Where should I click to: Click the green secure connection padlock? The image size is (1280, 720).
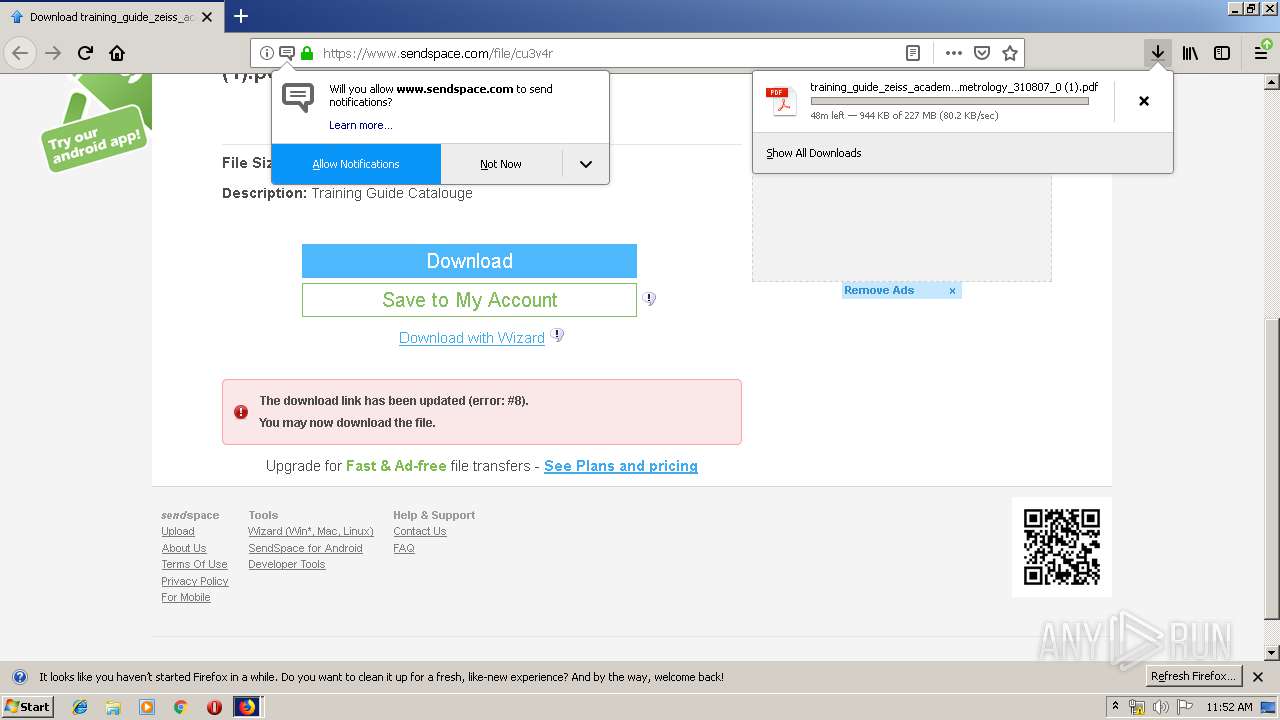coord(307,53)
